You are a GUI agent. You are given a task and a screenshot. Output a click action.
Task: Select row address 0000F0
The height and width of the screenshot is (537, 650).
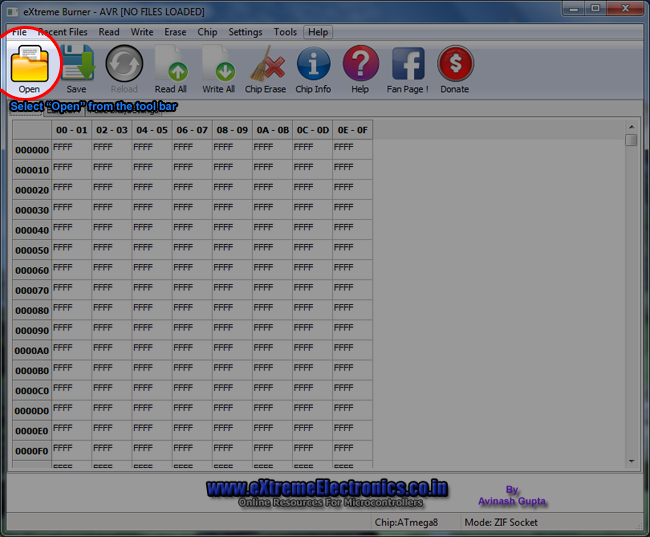(x=32, y=451)
